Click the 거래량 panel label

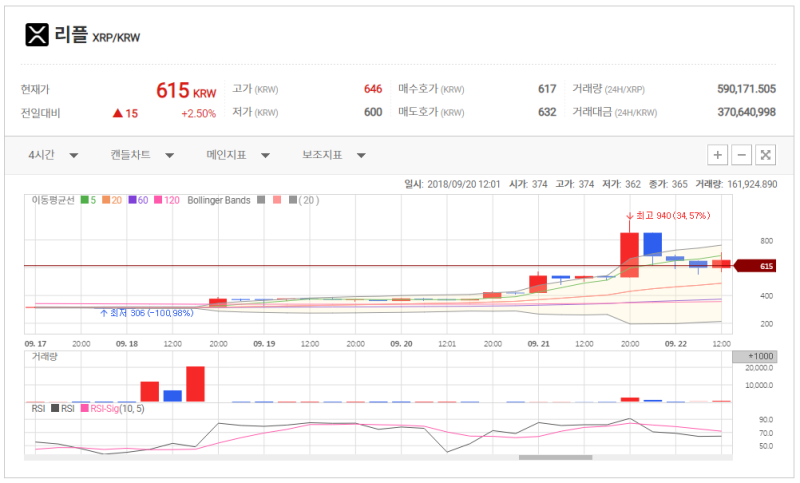tap(44, 357)
